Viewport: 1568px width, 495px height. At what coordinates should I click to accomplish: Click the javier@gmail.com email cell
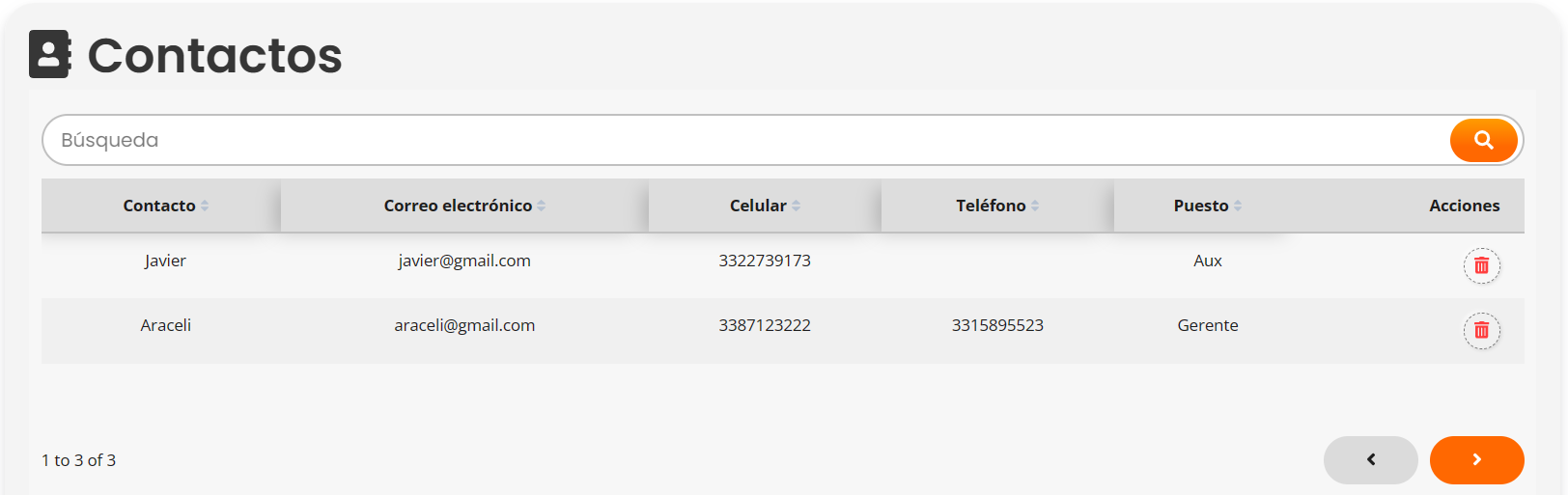tap(464, 261)
